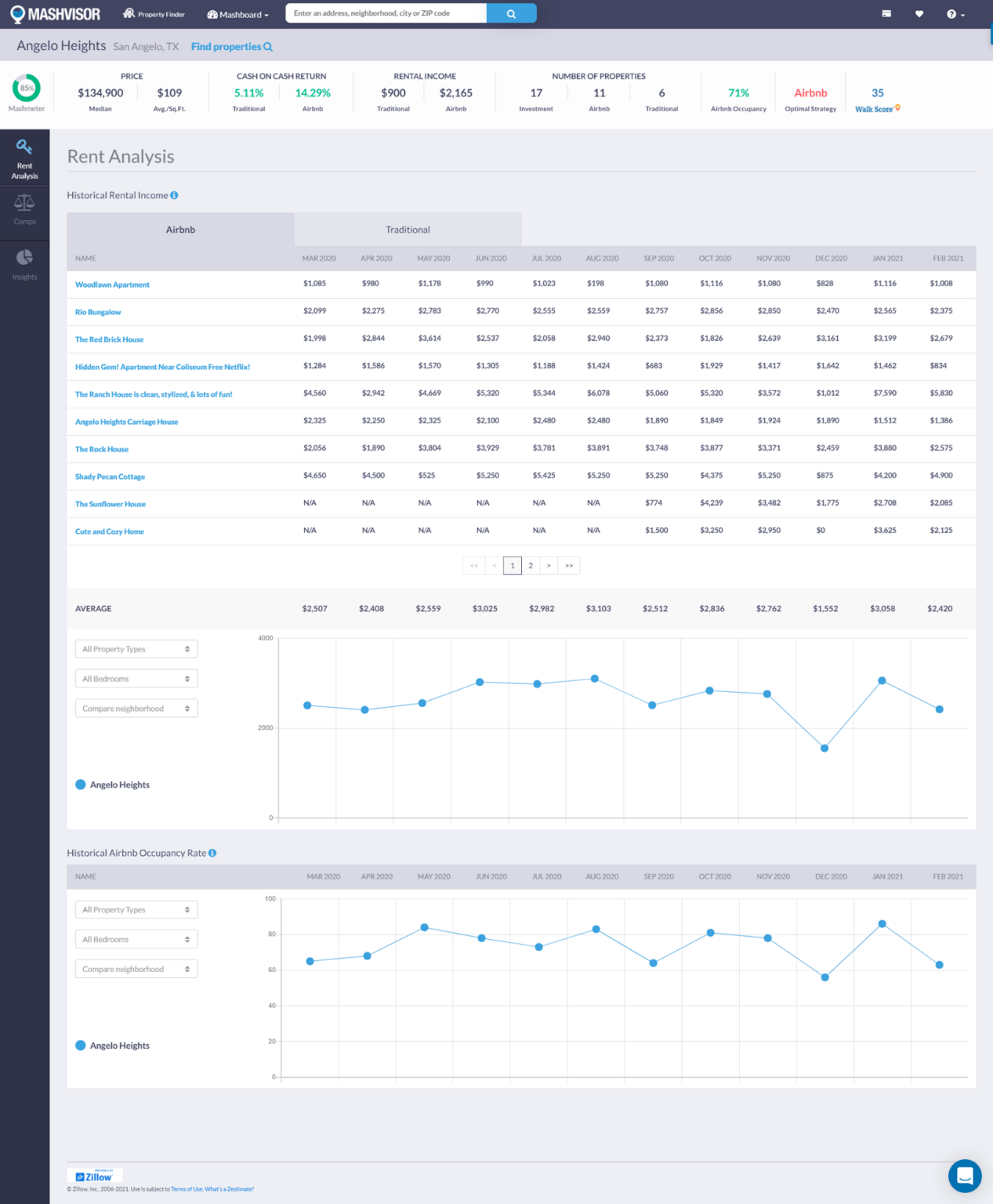Screen dimensions: 993x1204
Task: Click info icon beside Historical Airbnb Occupancy Rate
Action: (x=212, y=853)
